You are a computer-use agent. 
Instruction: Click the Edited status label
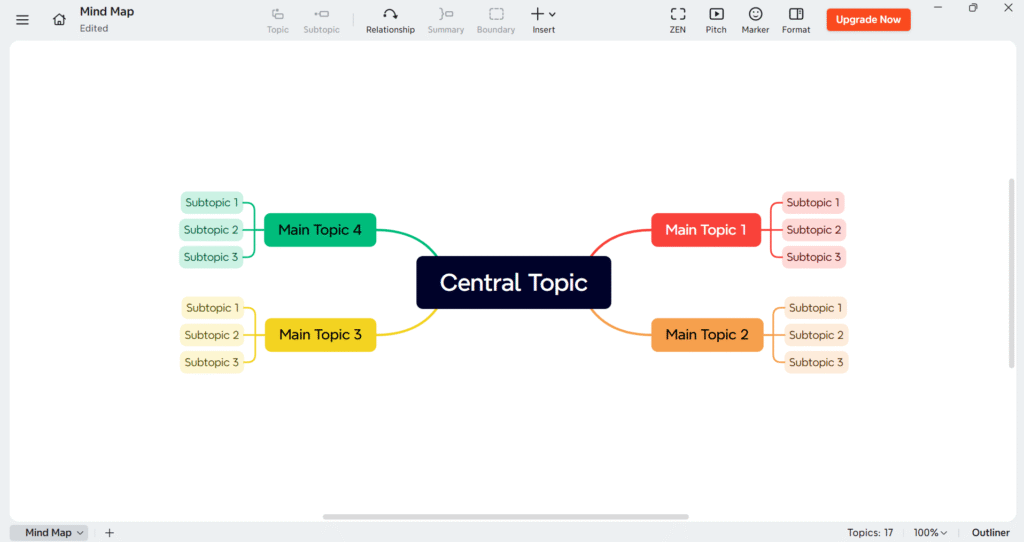(x=94, y=29)
